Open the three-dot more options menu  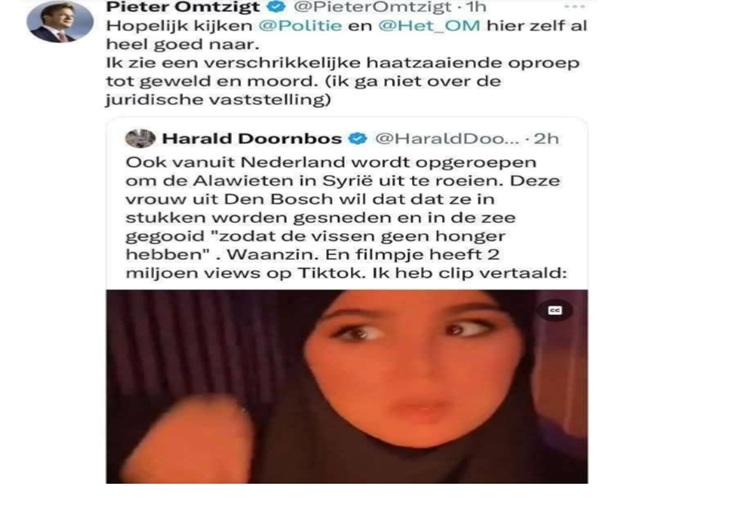pos(574,7)
